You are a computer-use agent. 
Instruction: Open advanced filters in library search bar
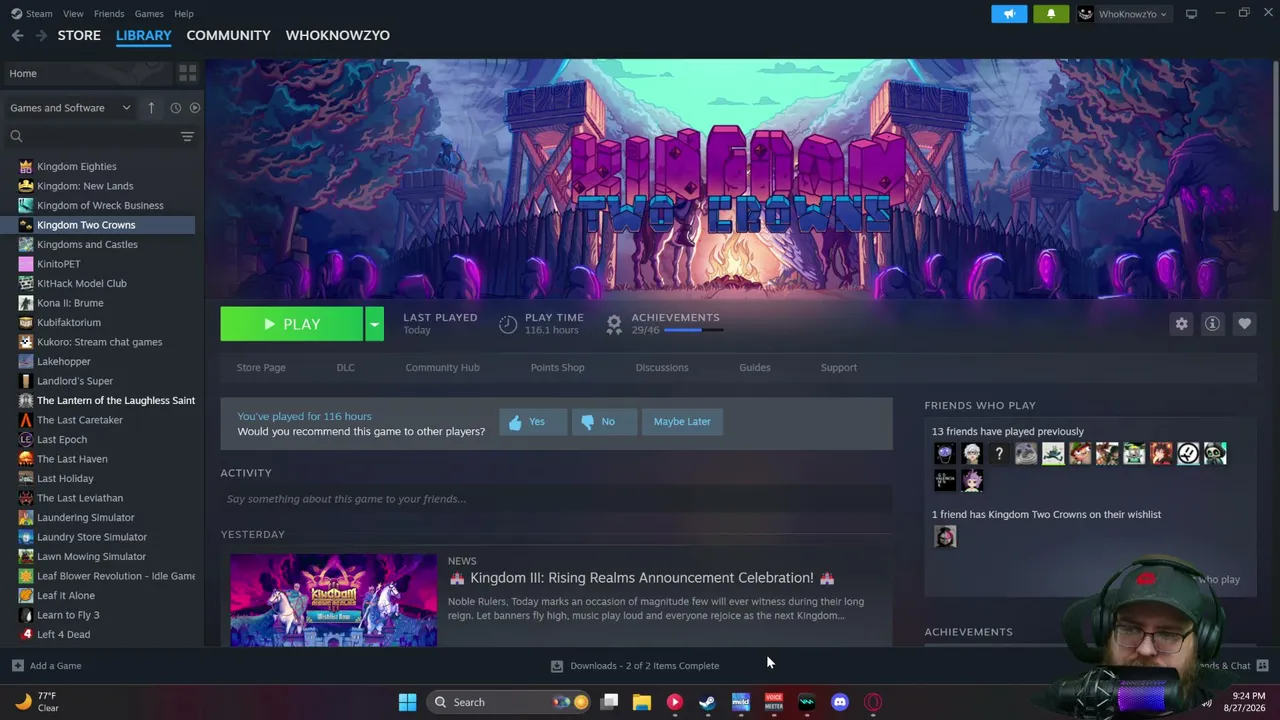pyautogui.click(x=187, y=136)
